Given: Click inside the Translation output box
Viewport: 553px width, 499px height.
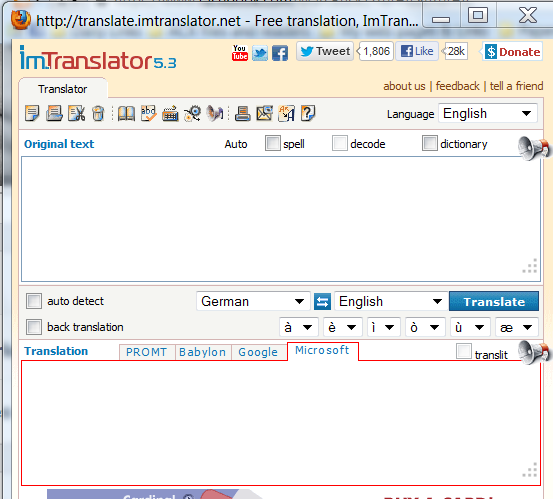Looking at the screenshot, I should (281, 423).
